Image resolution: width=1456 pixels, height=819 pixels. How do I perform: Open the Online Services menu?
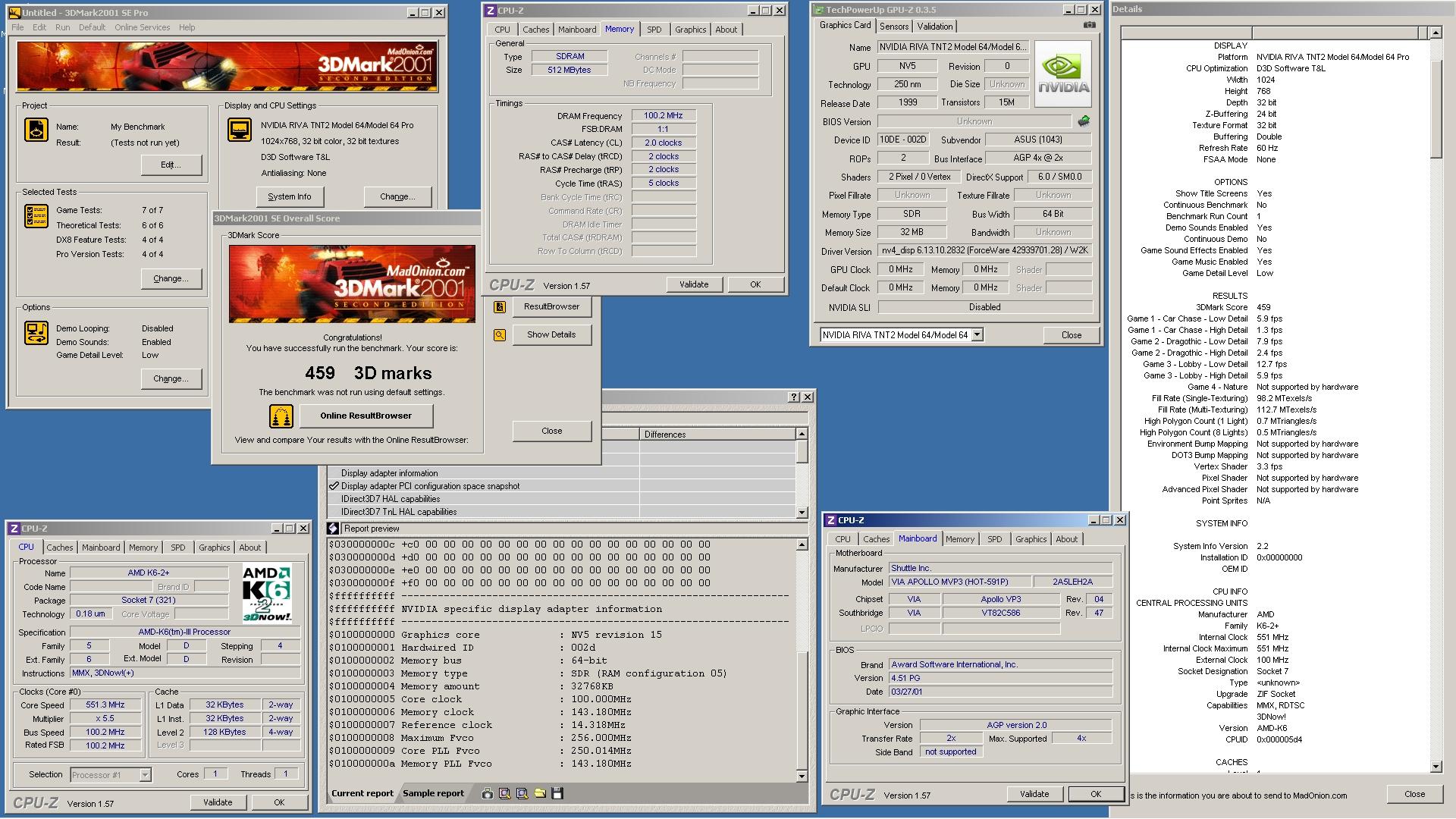coord(143,27)
